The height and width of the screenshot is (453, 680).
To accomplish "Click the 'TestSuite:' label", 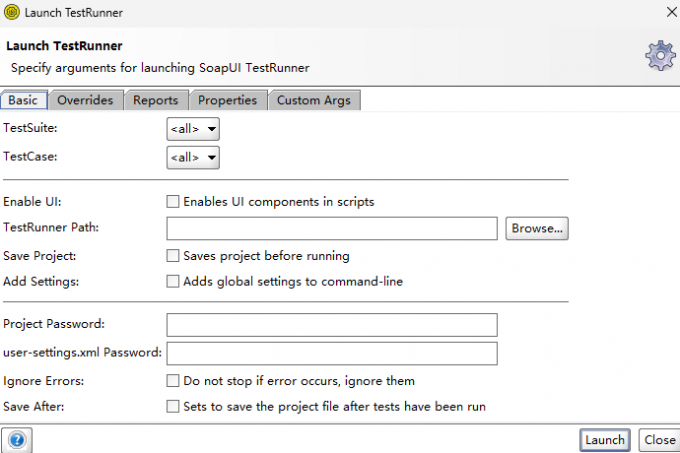I will (x=30, y=128).
